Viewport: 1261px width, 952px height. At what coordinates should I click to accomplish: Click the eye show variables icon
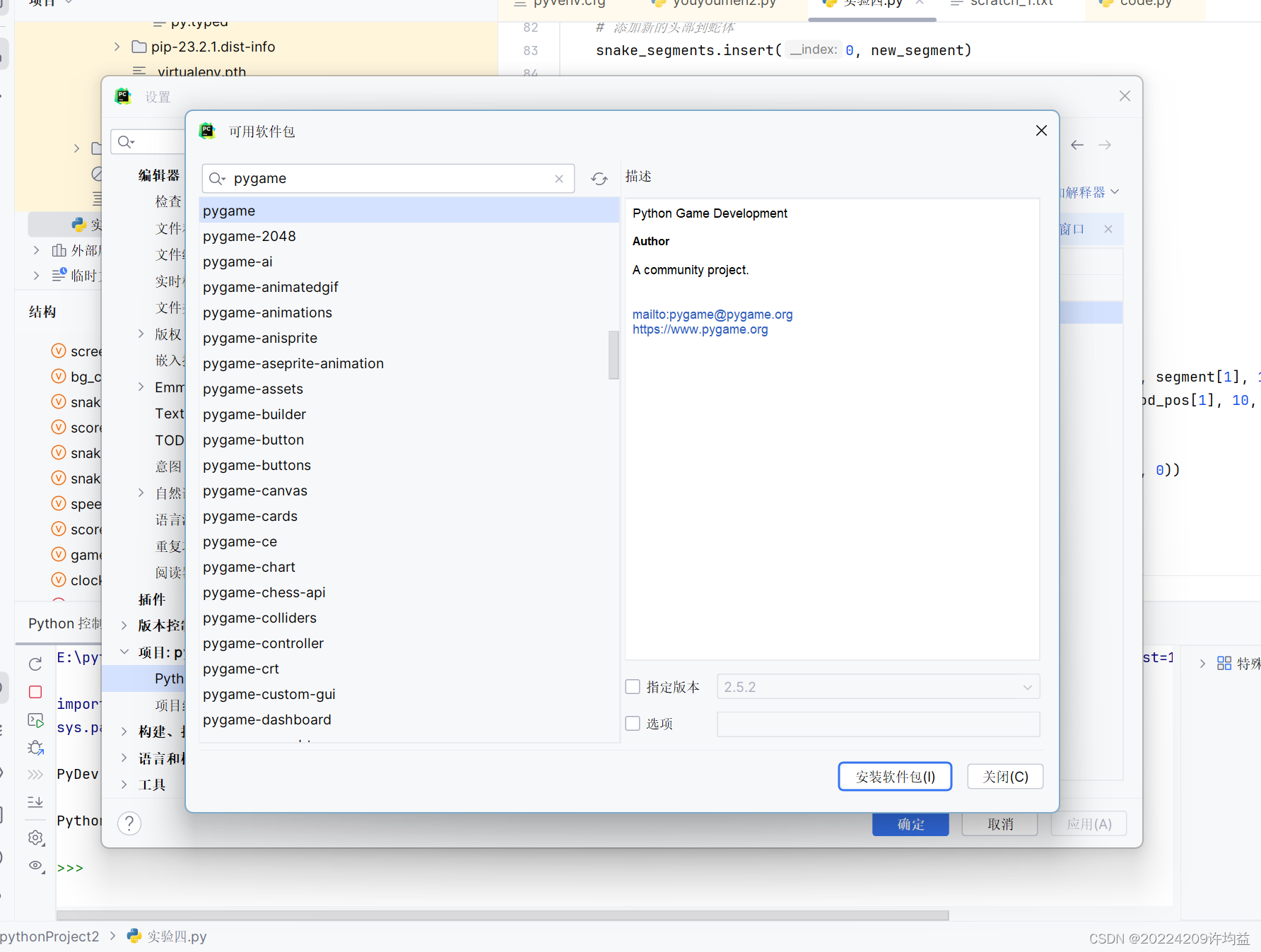click(35, 866)
